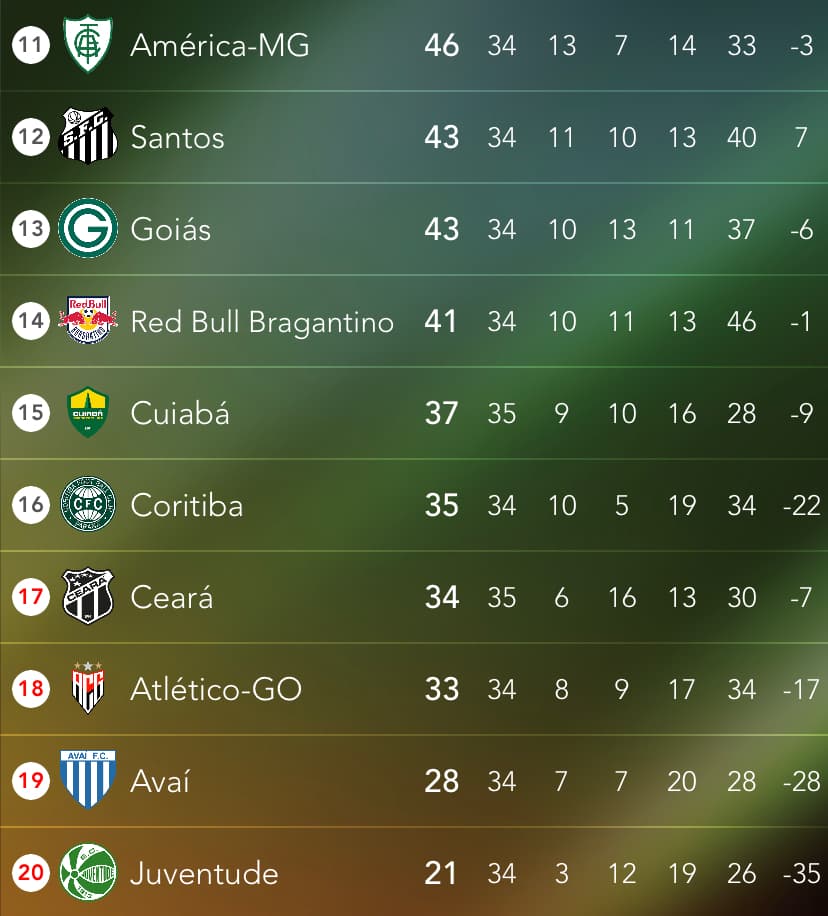Select the Juventude green crest
828x916 pixels.
pos(88,872)
